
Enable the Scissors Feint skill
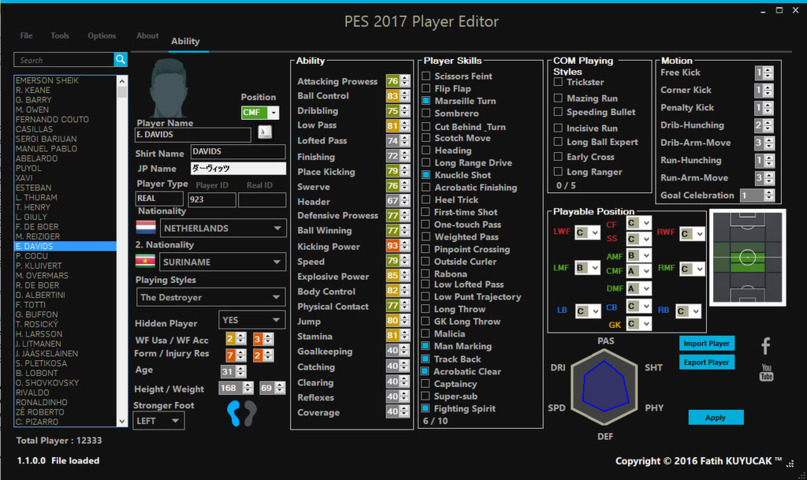click(426, 76)
